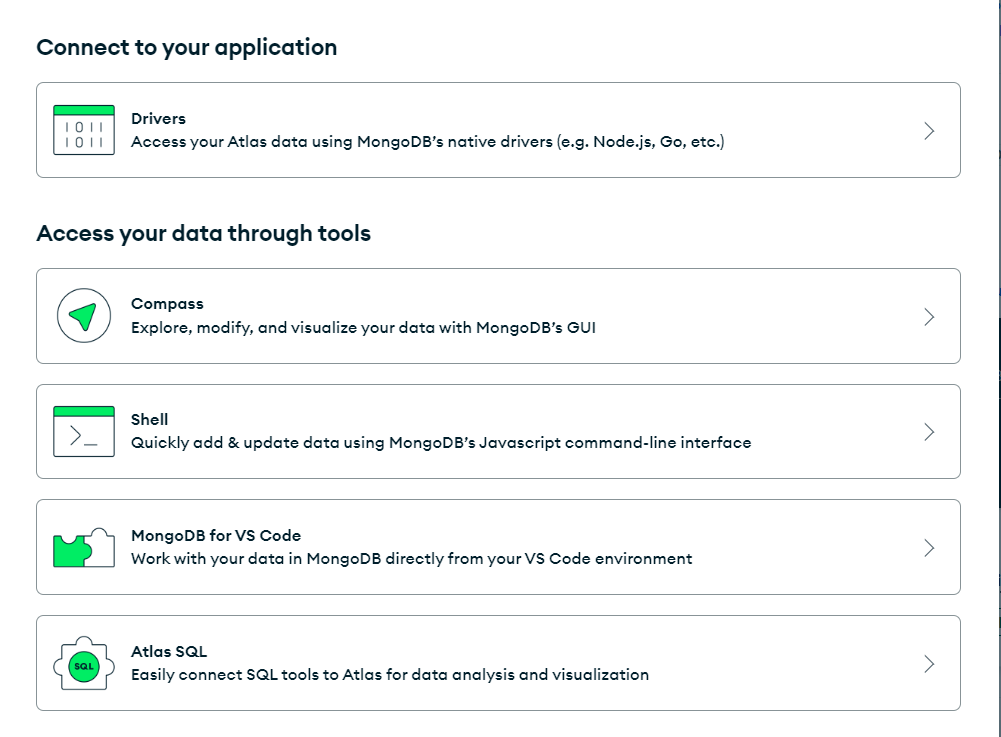Screen dimensions: 1001x737
Task: Expand the Shell option chevron
Action: [929, 432]
